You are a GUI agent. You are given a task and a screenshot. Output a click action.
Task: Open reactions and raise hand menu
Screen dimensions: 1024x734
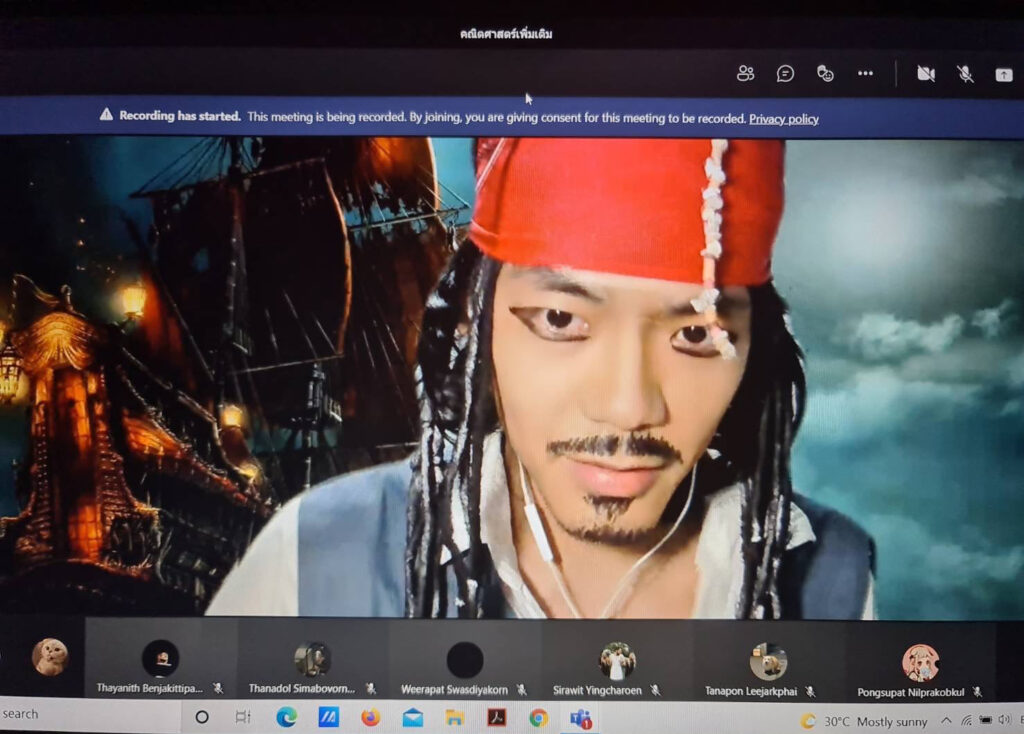(x=825, y=73)
